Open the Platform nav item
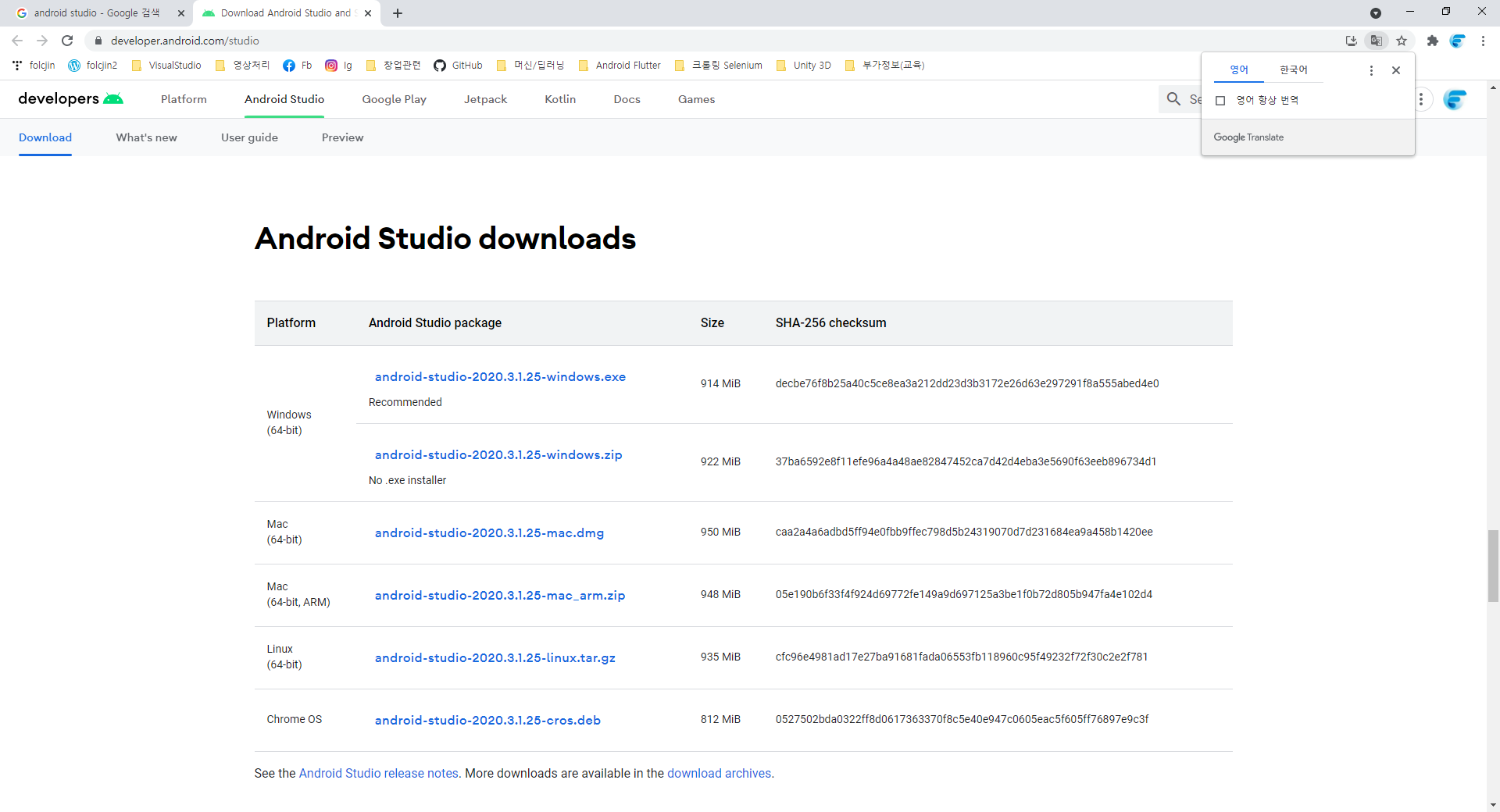 point(184,99)
